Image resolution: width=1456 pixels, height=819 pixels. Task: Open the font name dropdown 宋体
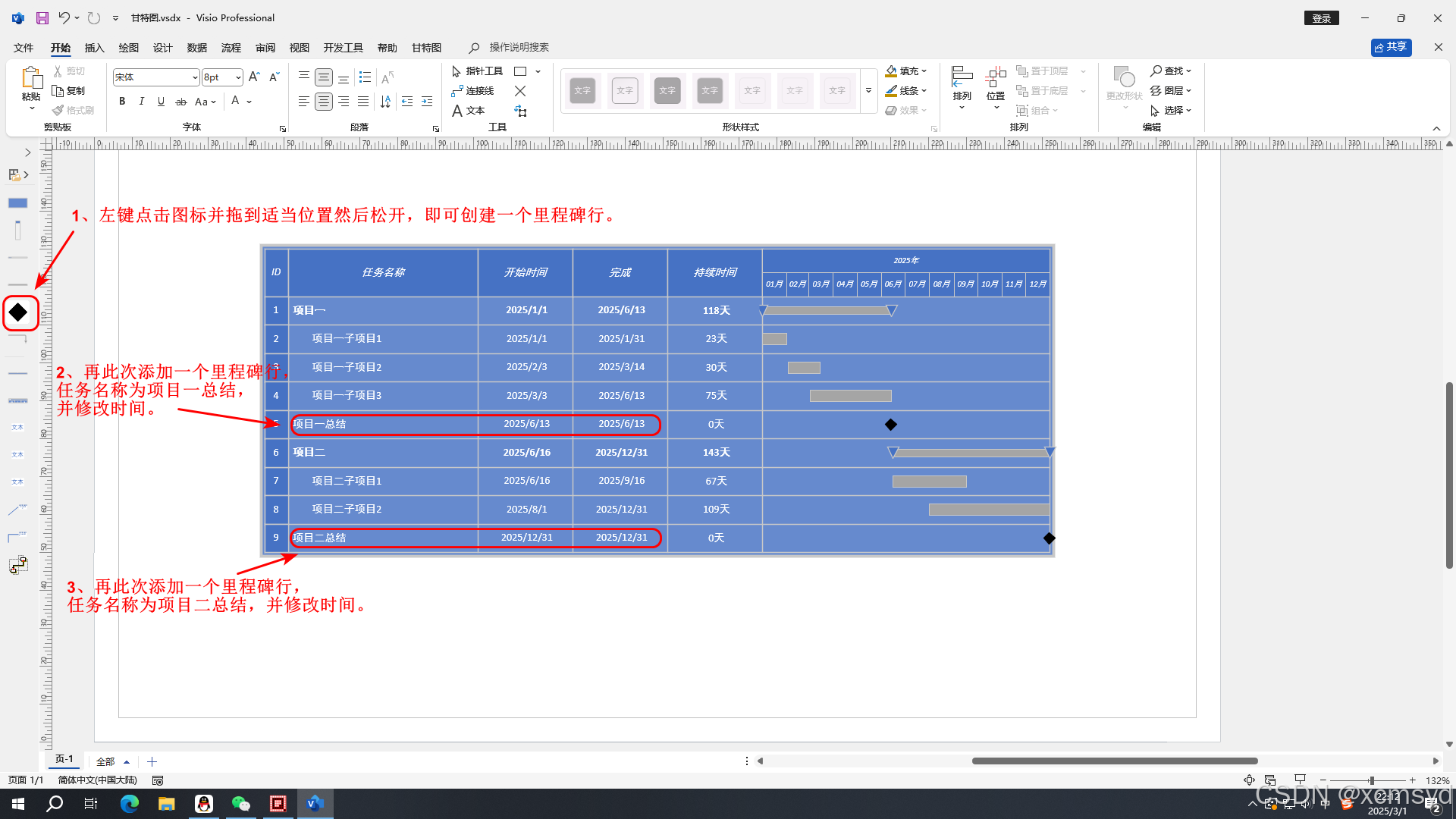[195, 77]
